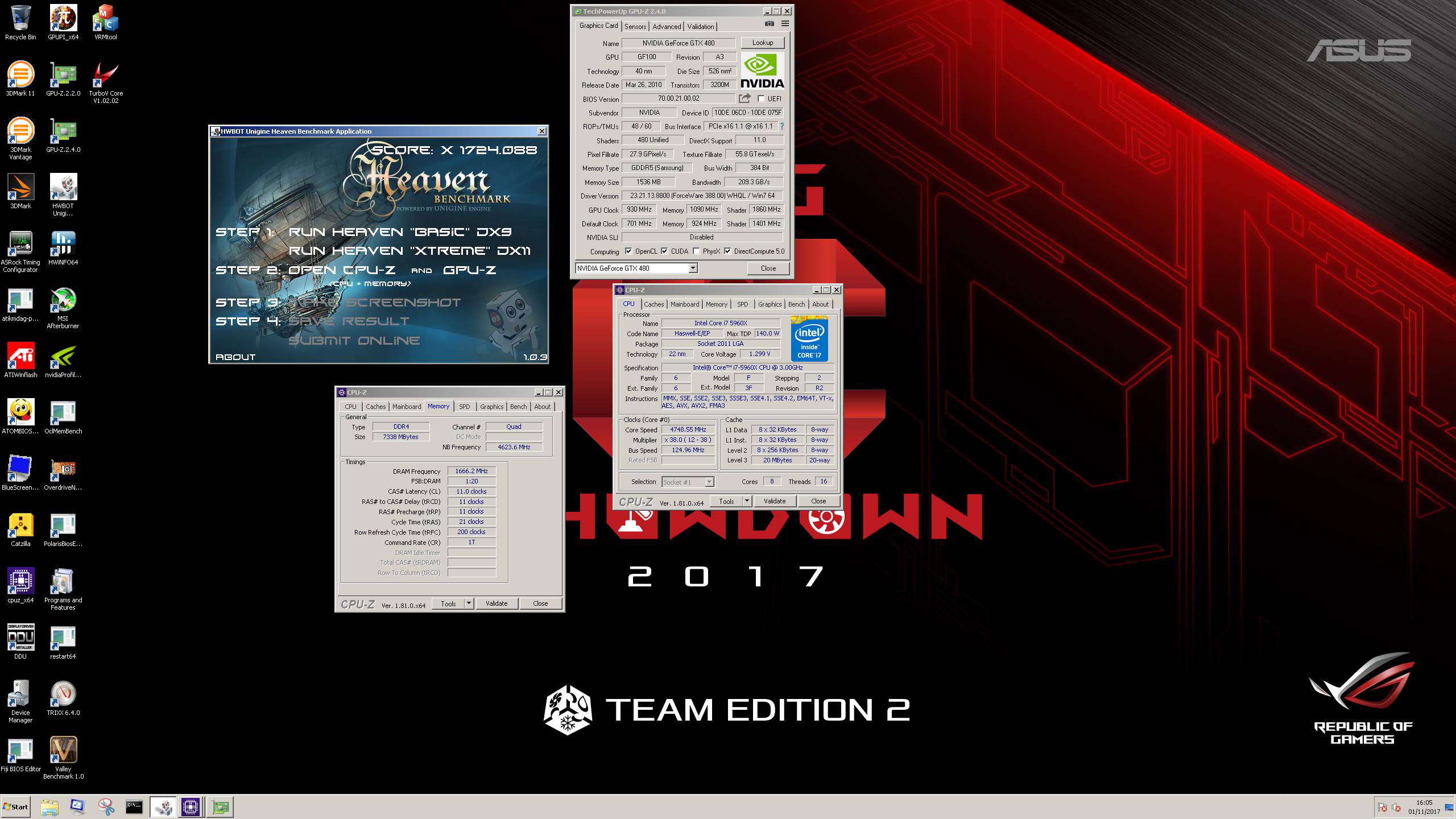Click the bus interface question mark in GPU-Z

(781, 126)
